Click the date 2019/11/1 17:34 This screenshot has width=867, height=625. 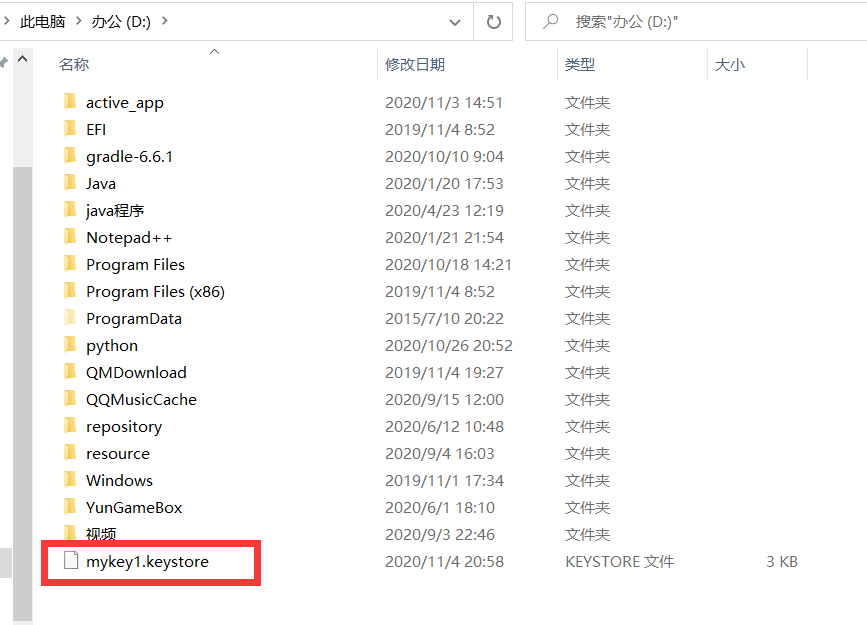pos(445,481)
